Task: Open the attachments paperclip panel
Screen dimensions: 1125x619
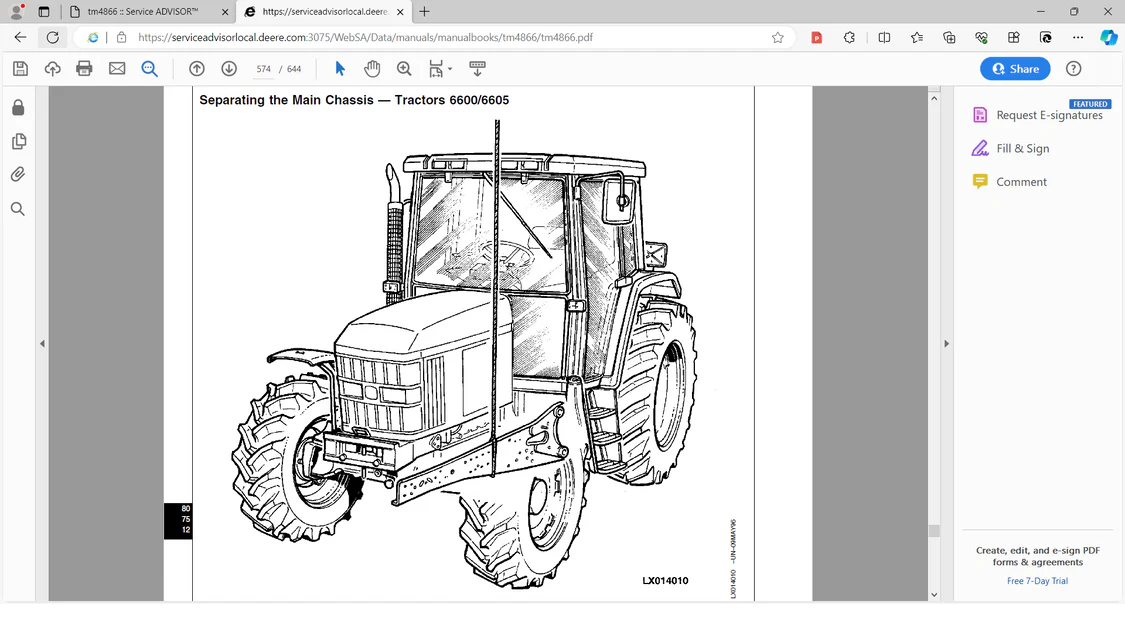Action: coord(18,175)
